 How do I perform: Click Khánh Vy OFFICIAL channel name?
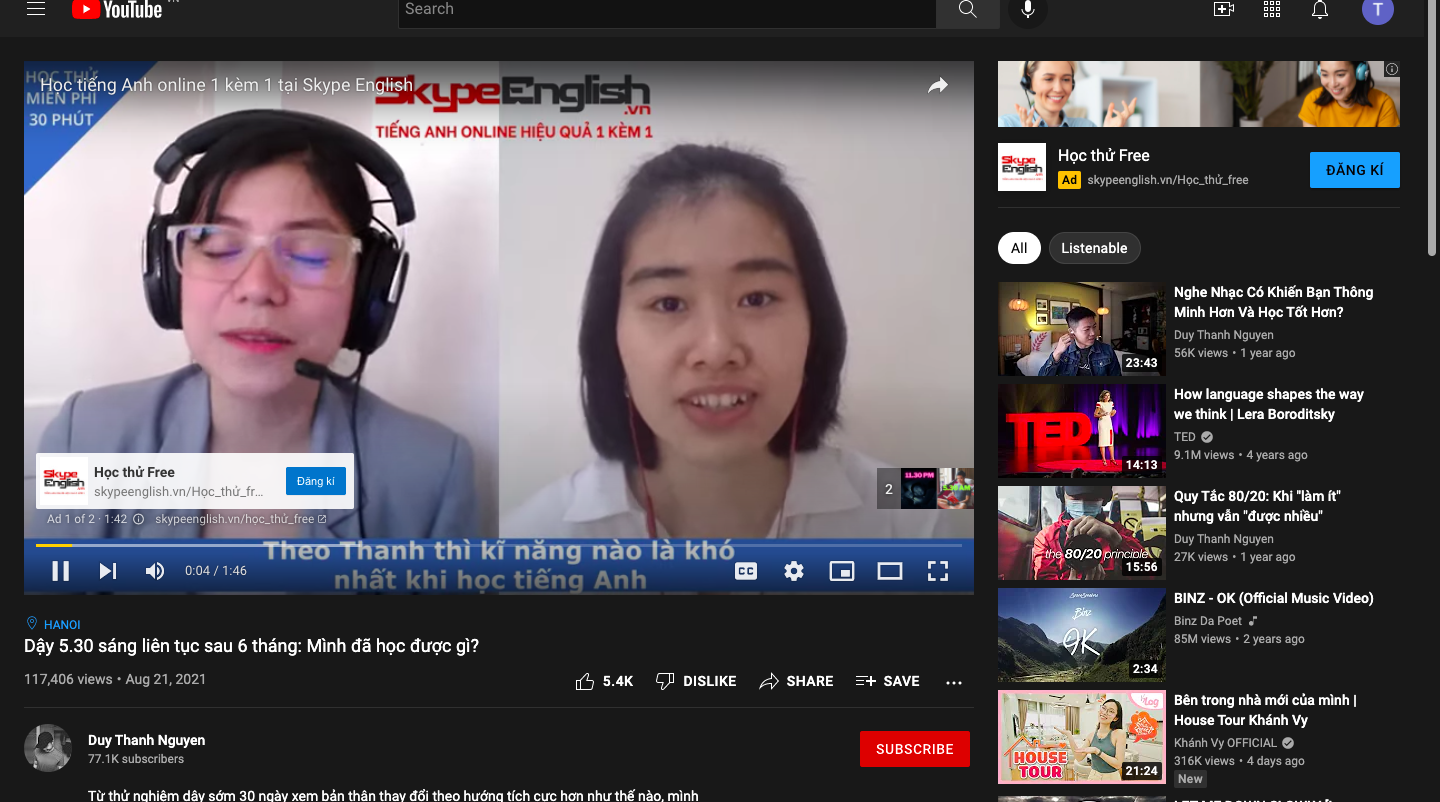(1225, 743)
